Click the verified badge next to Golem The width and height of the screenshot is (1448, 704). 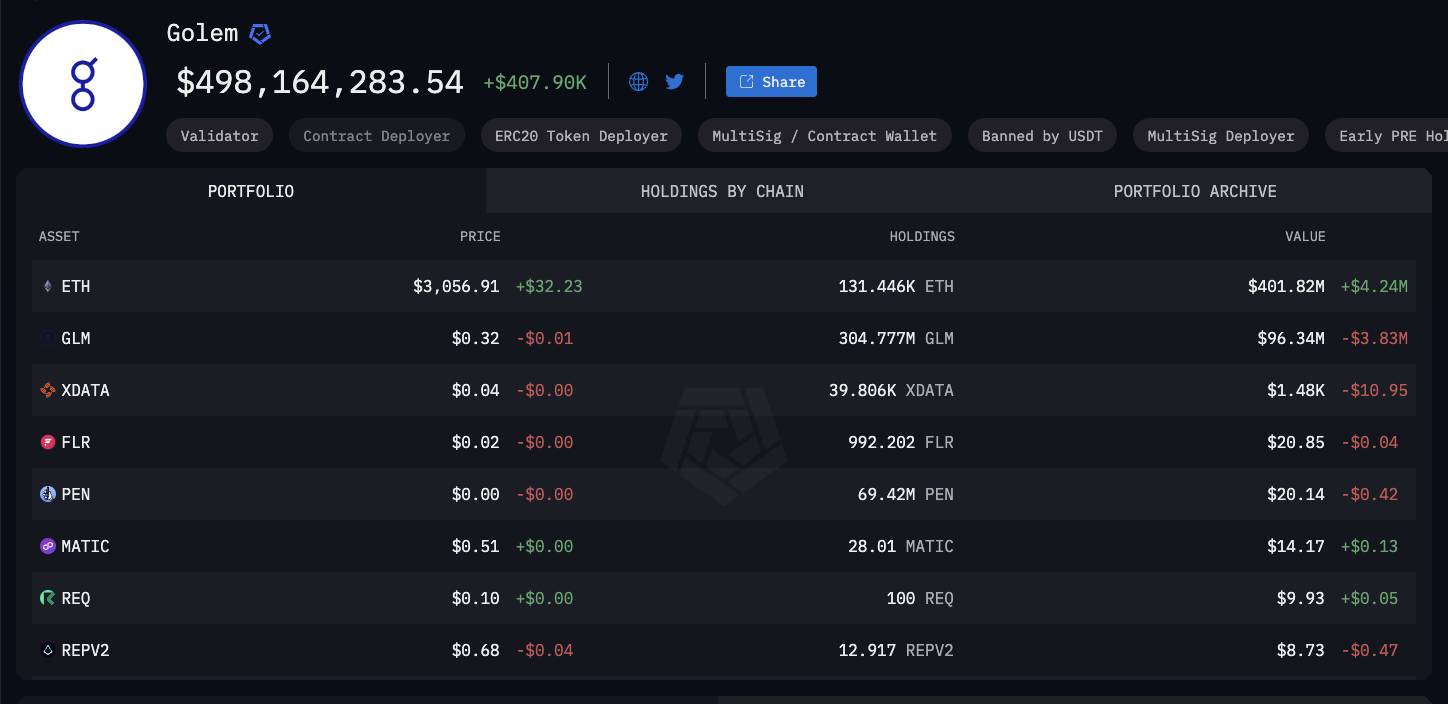click(x=260, y=34)
